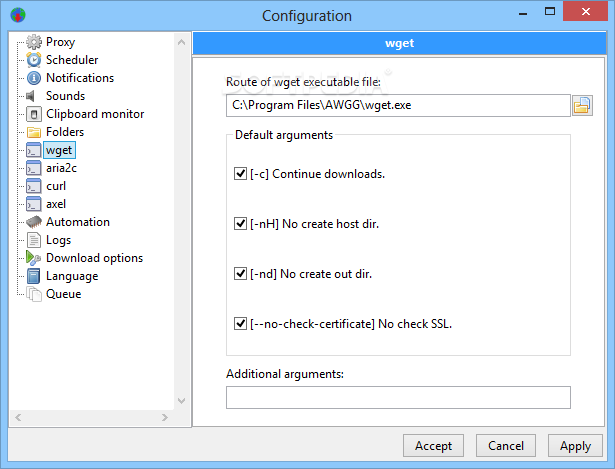This screenshot has height=469, width=615.
Task: Select the Clipboard monitor icon
Action: [x=34, y=114]
